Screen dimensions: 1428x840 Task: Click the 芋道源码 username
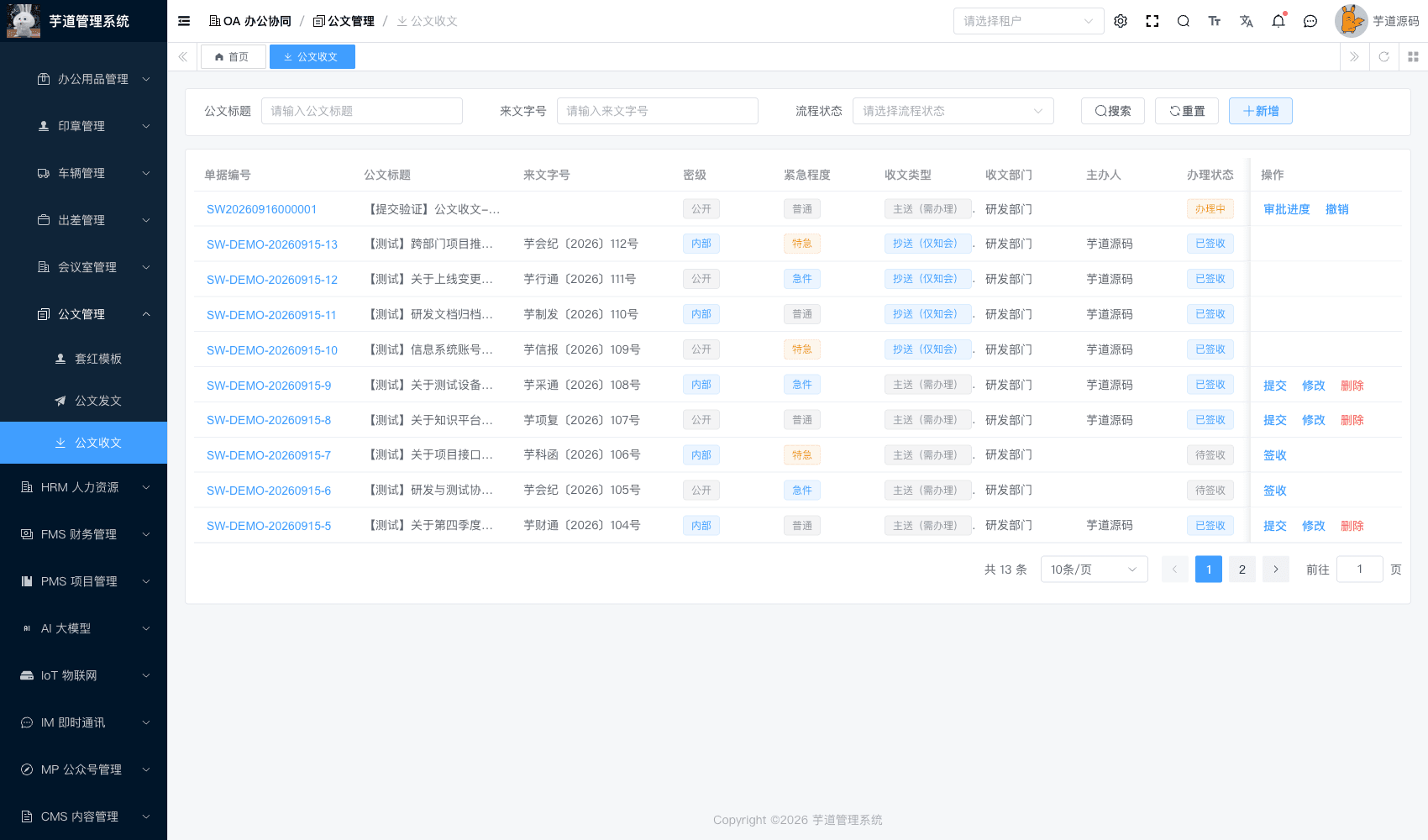click(1395, 21)
